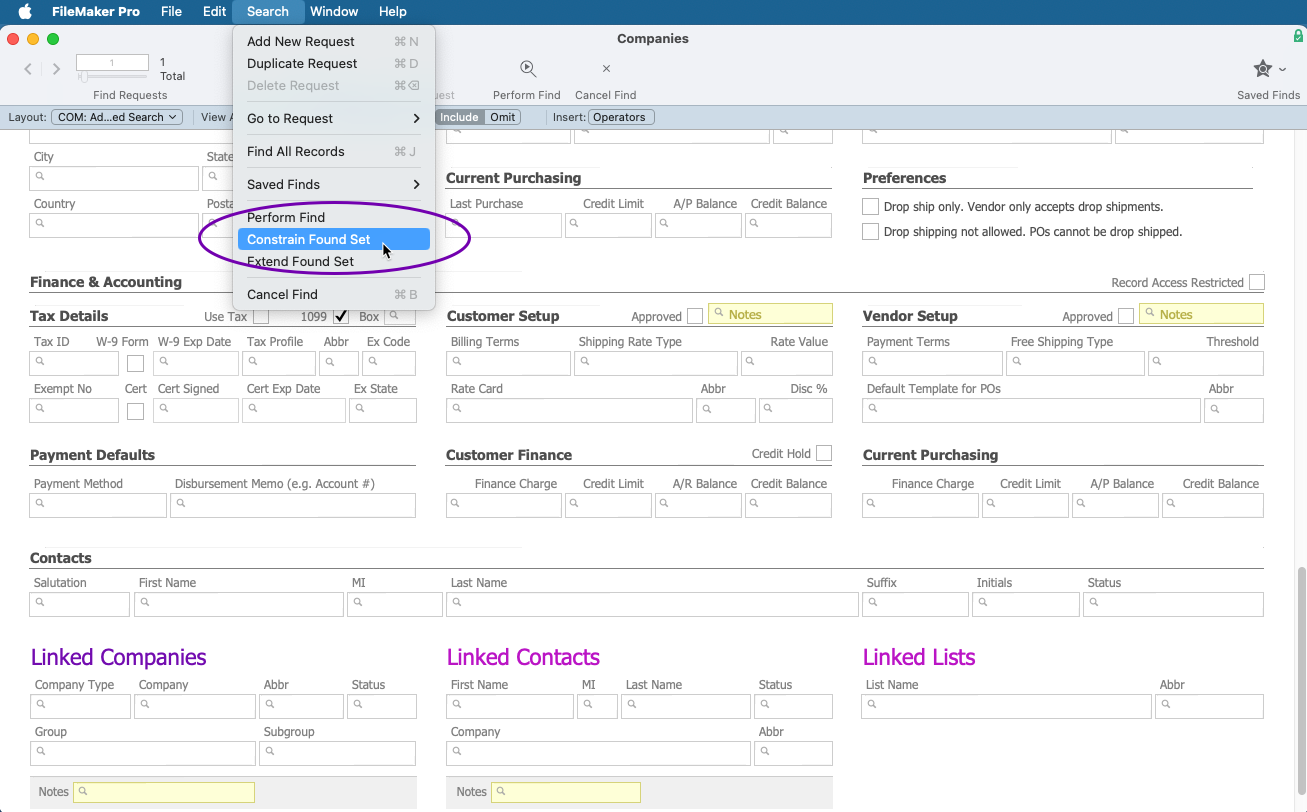Click the request number field

coord(112,62)
